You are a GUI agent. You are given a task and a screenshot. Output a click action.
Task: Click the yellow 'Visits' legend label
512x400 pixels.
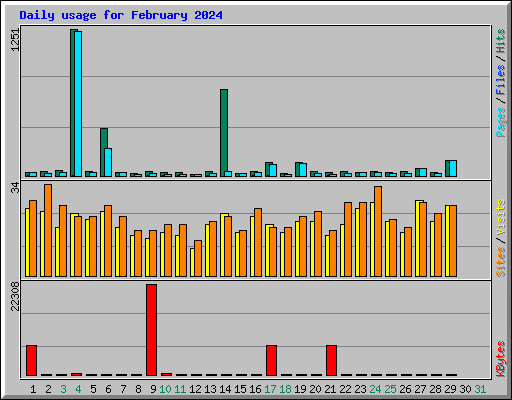501,217
